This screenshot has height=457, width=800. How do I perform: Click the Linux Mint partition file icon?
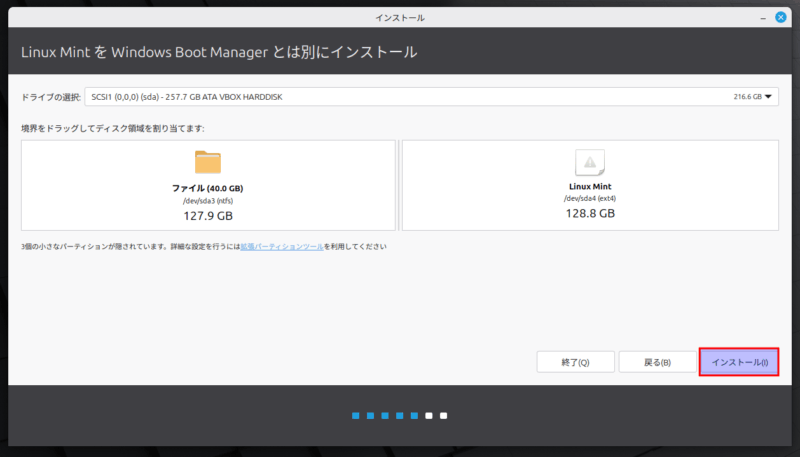click(x=589, y=162)
